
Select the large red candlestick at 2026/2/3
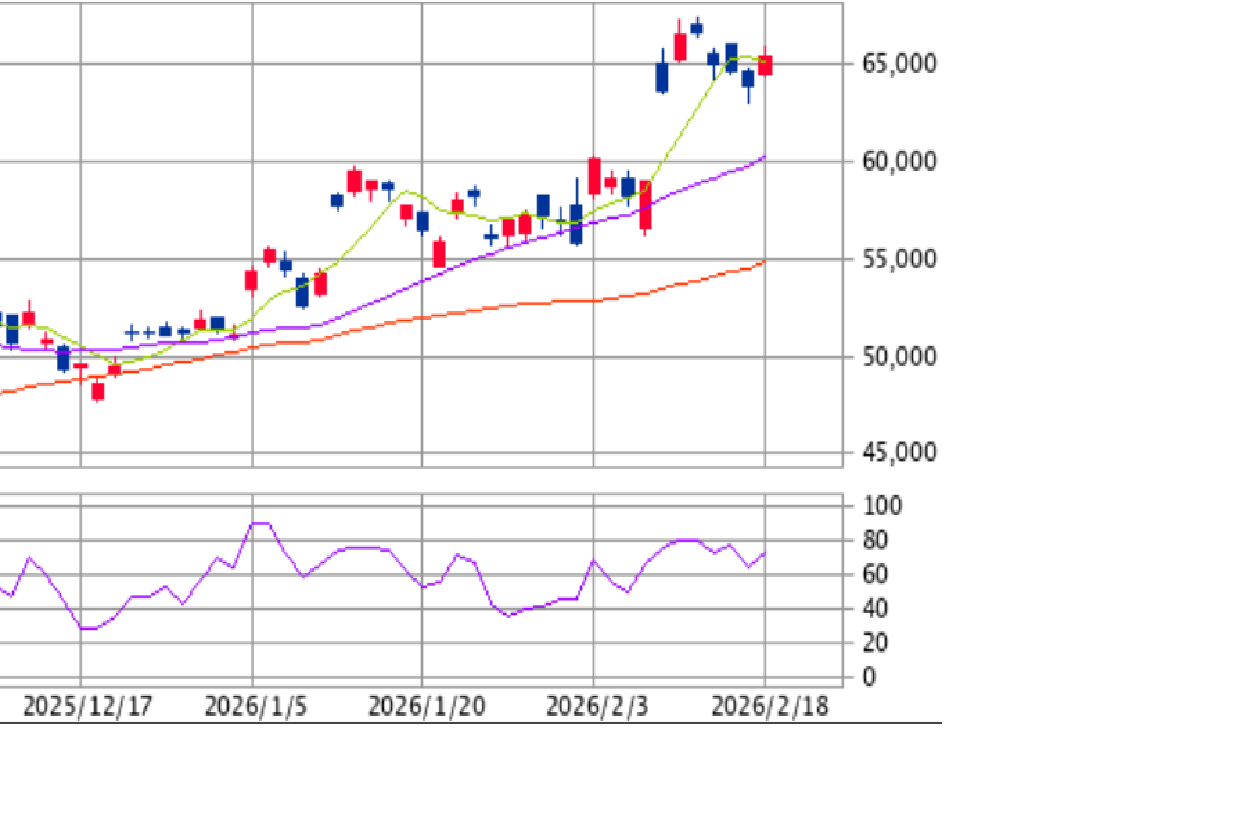click(x=594, y=176)
